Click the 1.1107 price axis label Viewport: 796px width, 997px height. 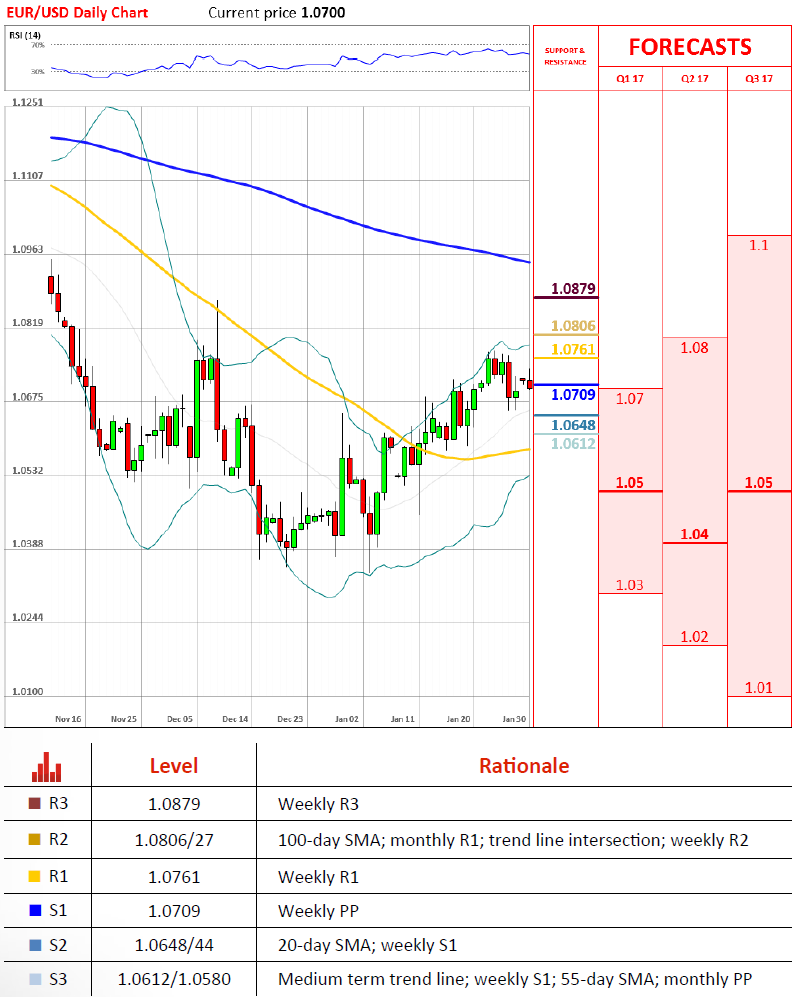(x=28, y=175)
